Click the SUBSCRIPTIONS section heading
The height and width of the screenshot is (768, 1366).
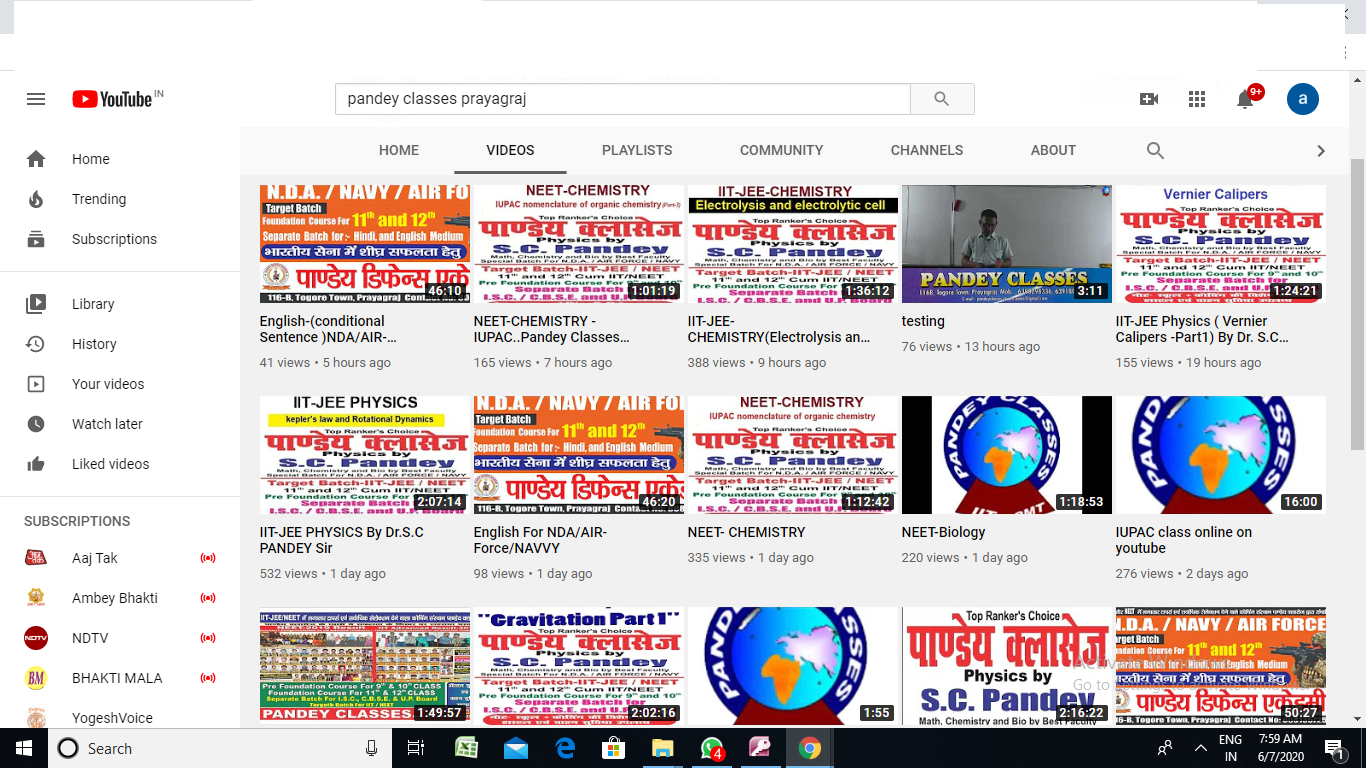click(x=77, y=521)
